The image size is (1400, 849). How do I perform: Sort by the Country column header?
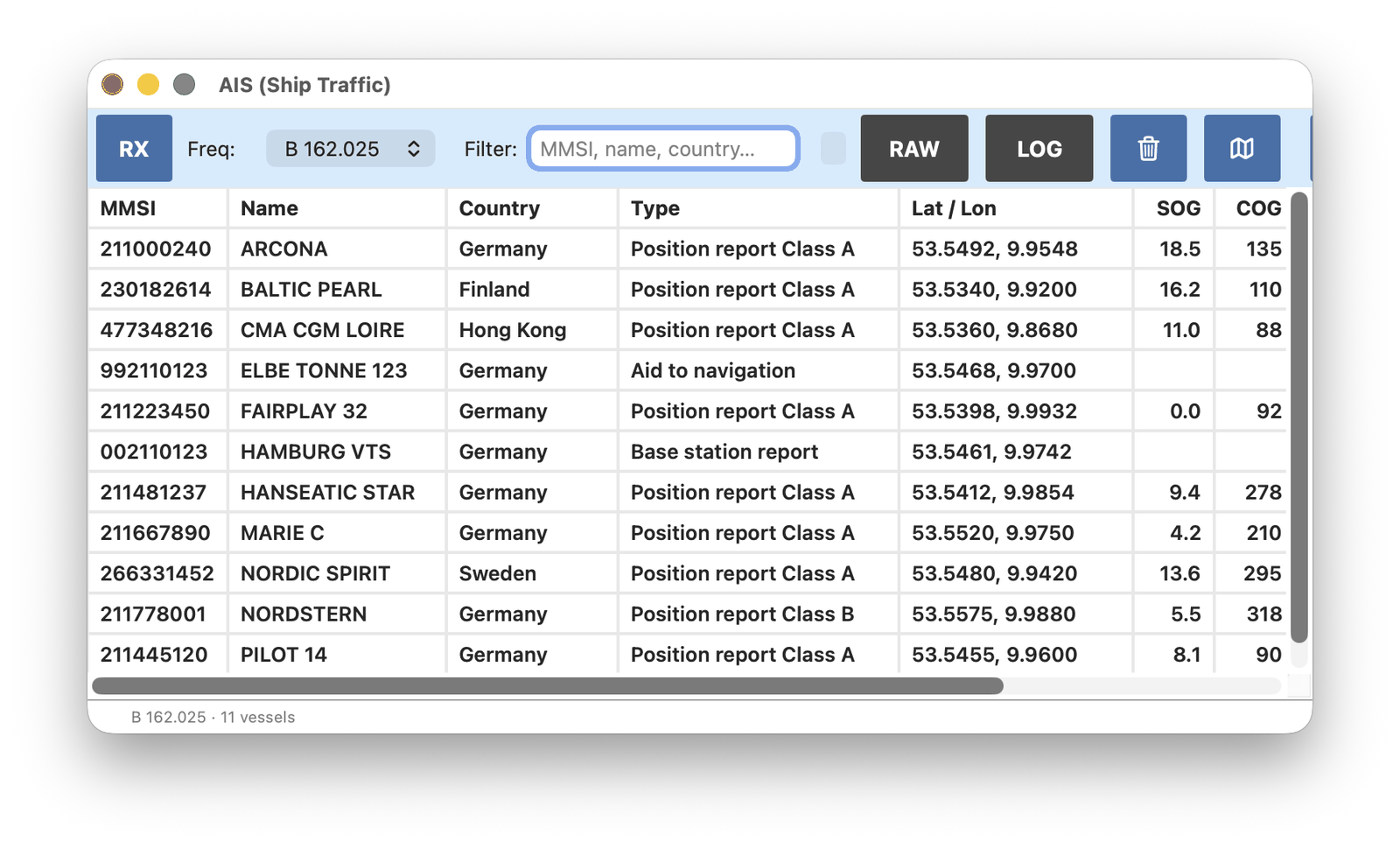point(532,208)
